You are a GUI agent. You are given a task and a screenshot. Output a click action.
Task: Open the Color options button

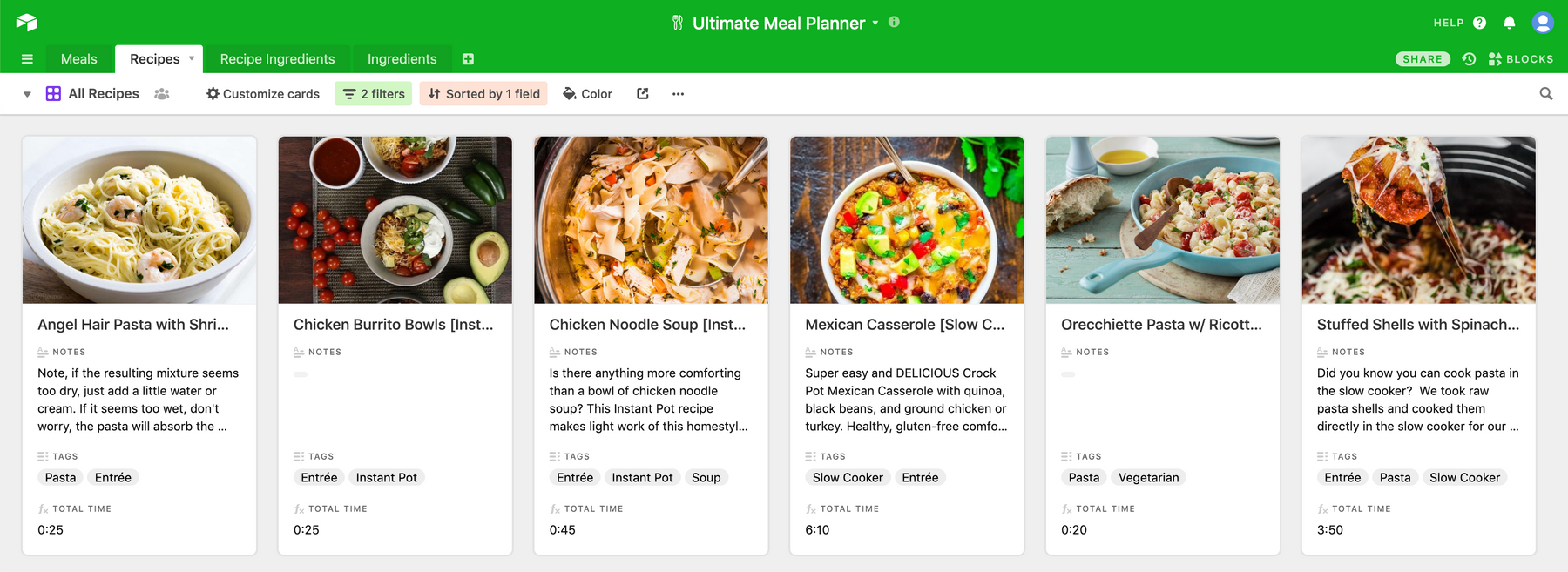coord(588,94)
